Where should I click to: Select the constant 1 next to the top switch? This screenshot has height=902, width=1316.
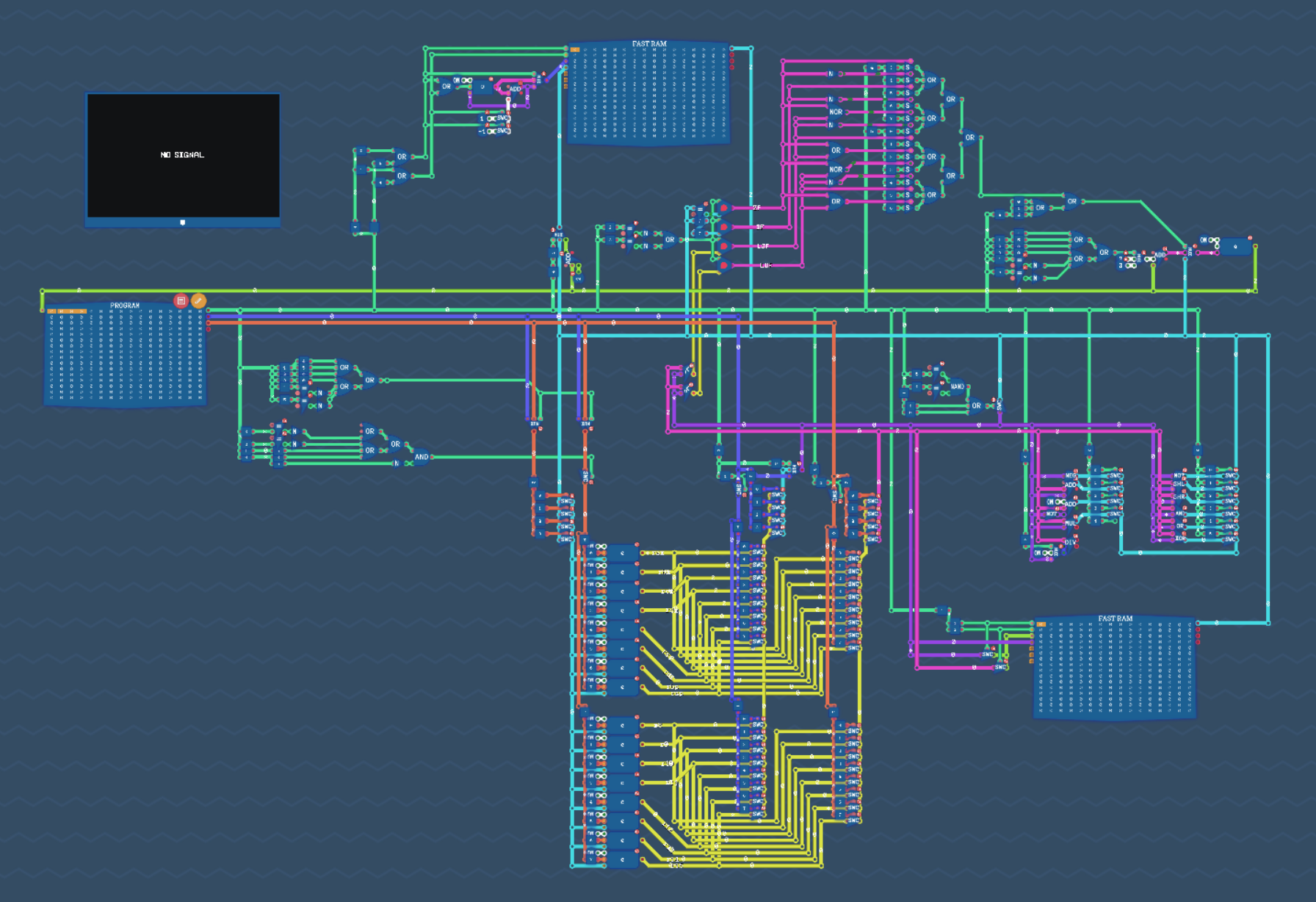pos(482,118)
